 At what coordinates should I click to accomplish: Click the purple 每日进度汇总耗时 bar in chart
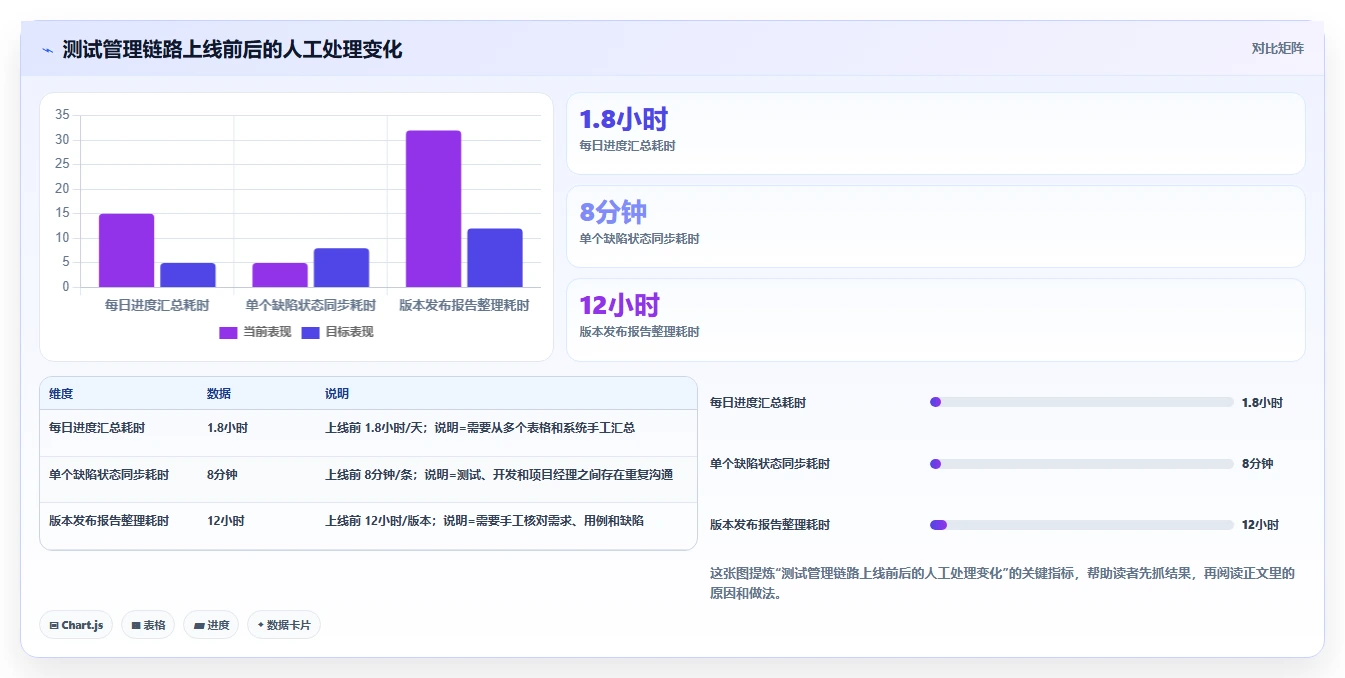(x=126, y=251)
